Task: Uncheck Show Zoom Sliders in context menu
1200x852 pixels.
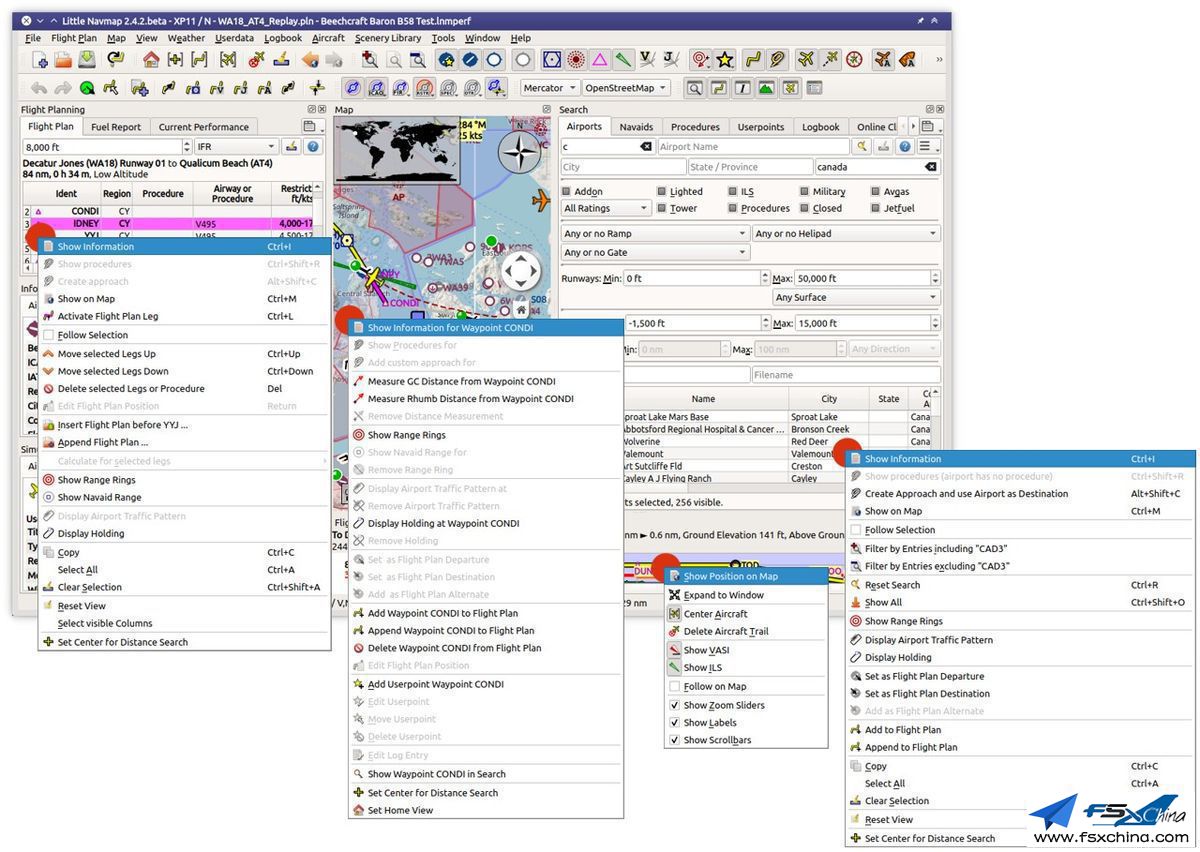Action: 675,705
